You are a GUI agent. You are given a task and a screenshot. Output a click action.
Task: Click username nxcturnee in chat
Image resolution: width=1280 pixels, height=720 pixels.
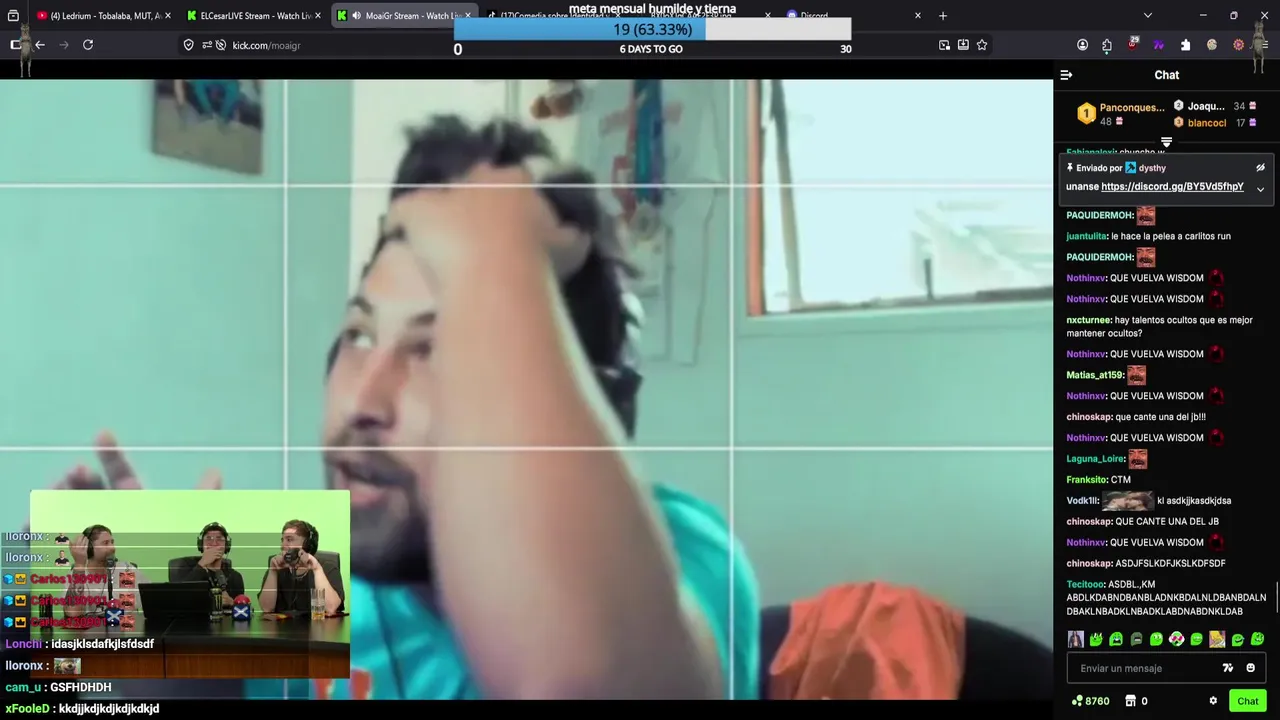click(1089, 320)
